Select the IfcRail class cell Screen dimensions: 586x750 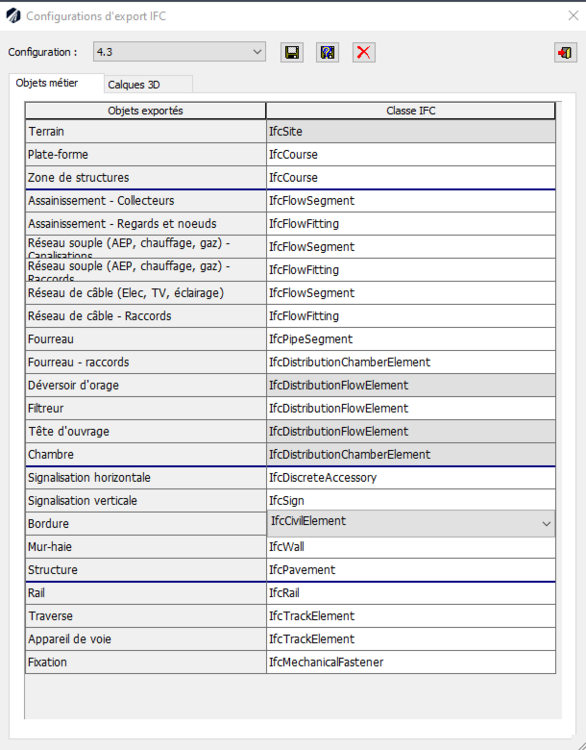click(x=411, y=593)
